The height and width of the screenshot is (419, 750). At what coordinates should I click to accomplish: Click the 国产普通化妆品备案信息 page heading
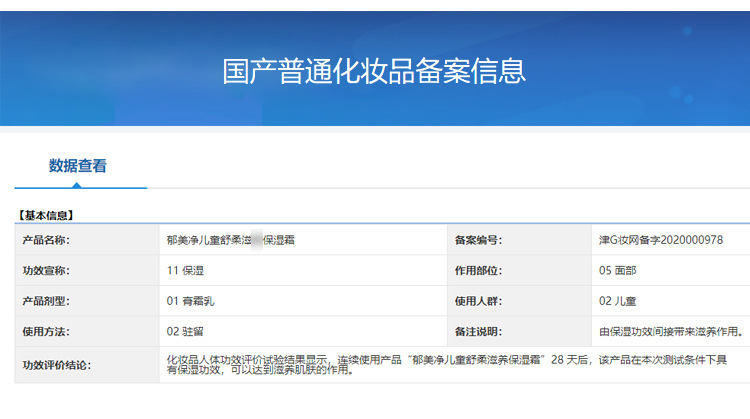[374, 71]
